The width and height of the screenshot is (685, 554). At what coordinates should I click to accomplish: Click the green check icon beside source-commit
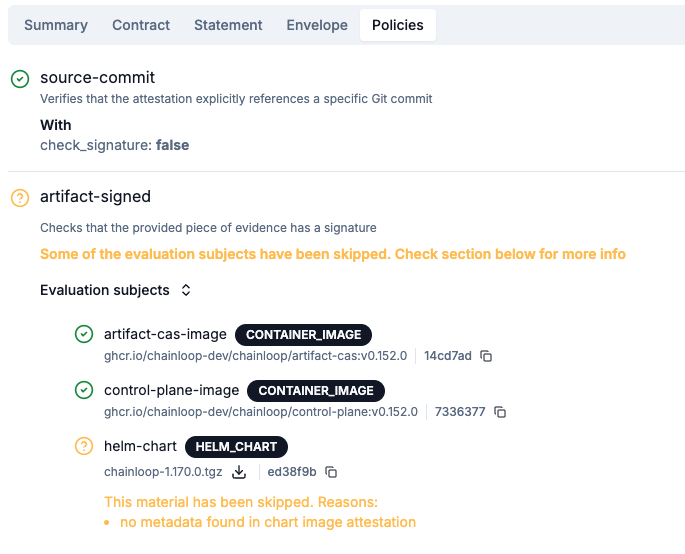click(x=20, y=79)
